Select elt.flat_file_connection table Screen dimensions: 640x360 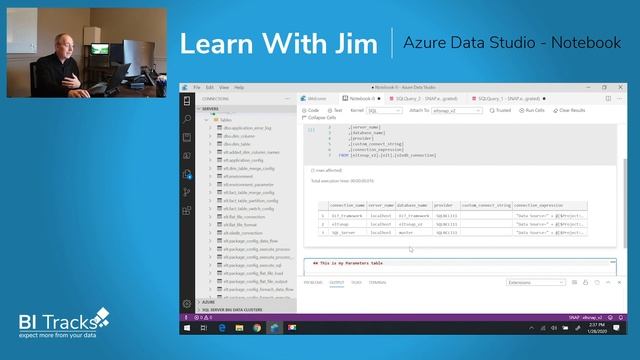(244, 217)
